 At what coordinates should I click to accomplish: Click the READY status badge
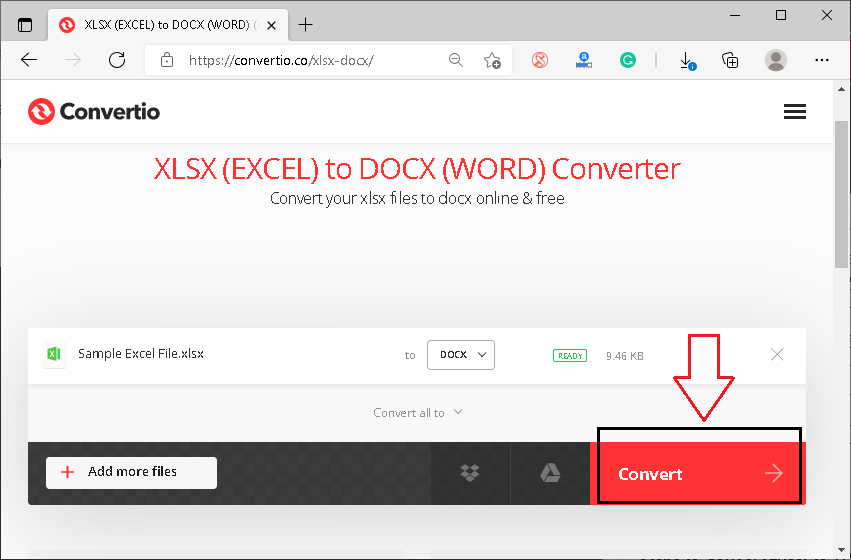[x=570, y=356]
